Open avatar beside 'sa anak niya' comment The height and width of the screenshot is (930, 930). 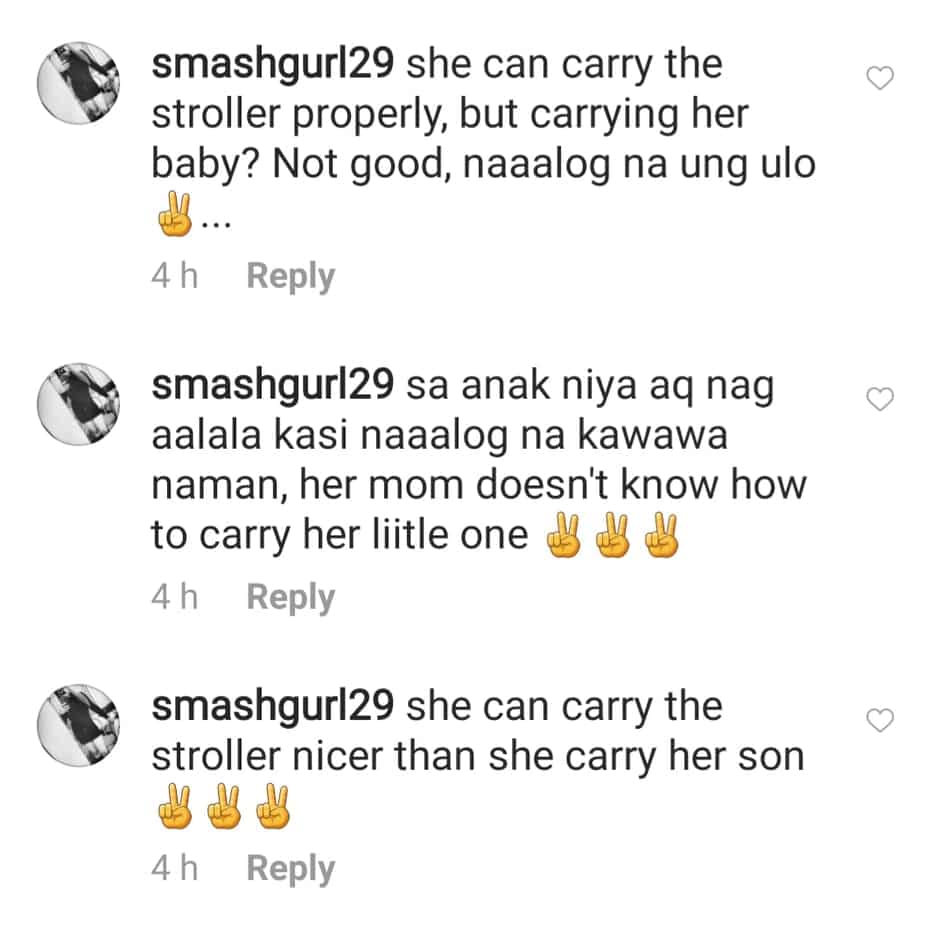pyautogui.click(x=78, y=404)
